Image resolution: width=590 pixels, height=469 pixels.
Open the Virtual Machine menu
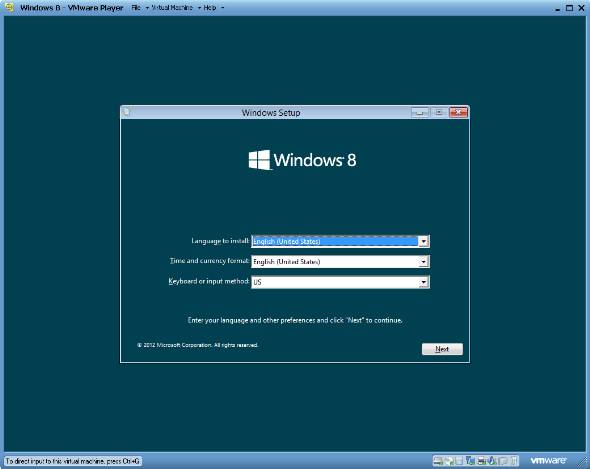pyautogui.click(x=172, y=8)
